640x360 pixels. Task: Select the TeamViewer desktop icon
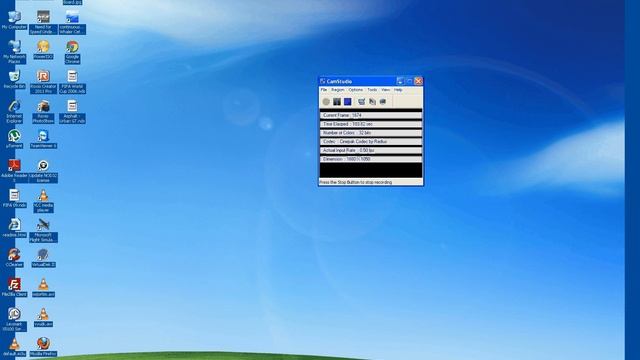[43, 139]
